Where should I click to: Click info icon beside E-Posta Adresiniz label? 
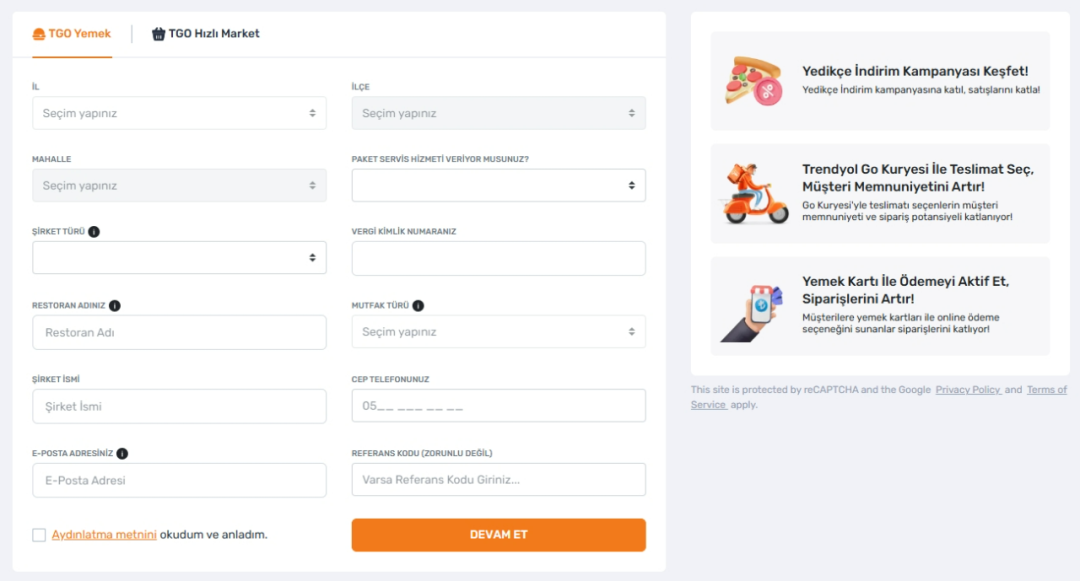(x=122, y=453)
